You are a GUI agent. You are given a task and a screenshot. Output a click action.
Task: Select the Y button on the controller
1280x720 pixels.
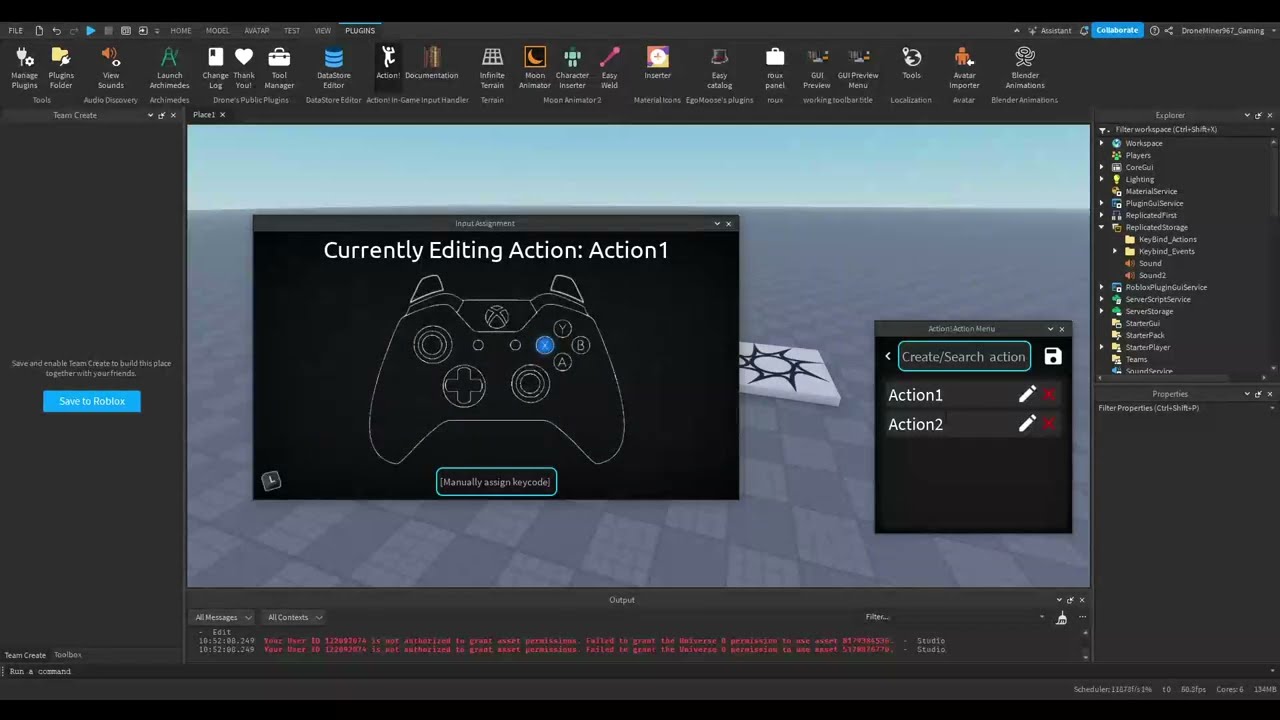pyautogui.click(x=563, y=329)
